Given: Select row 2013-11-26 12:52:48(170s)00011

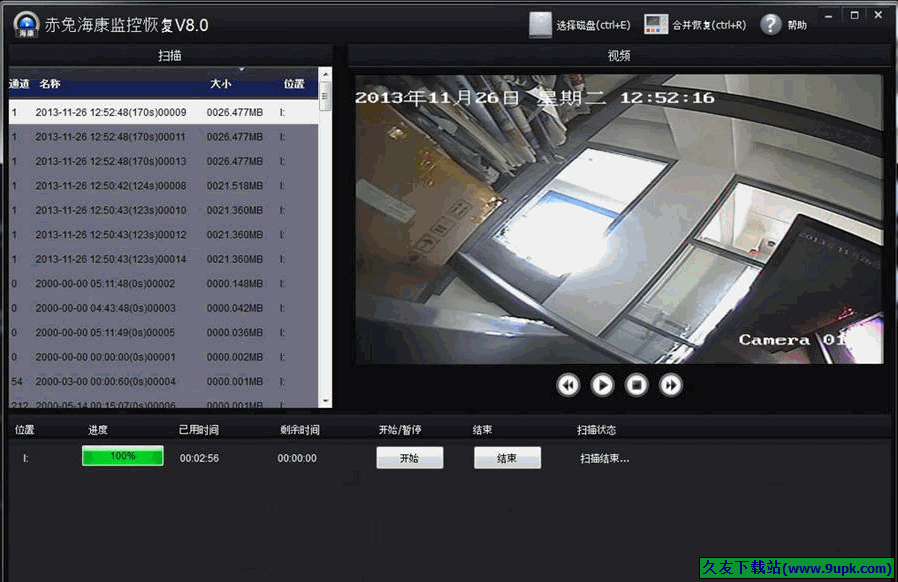Looking at the screenshot, I should tap(163, 137).
